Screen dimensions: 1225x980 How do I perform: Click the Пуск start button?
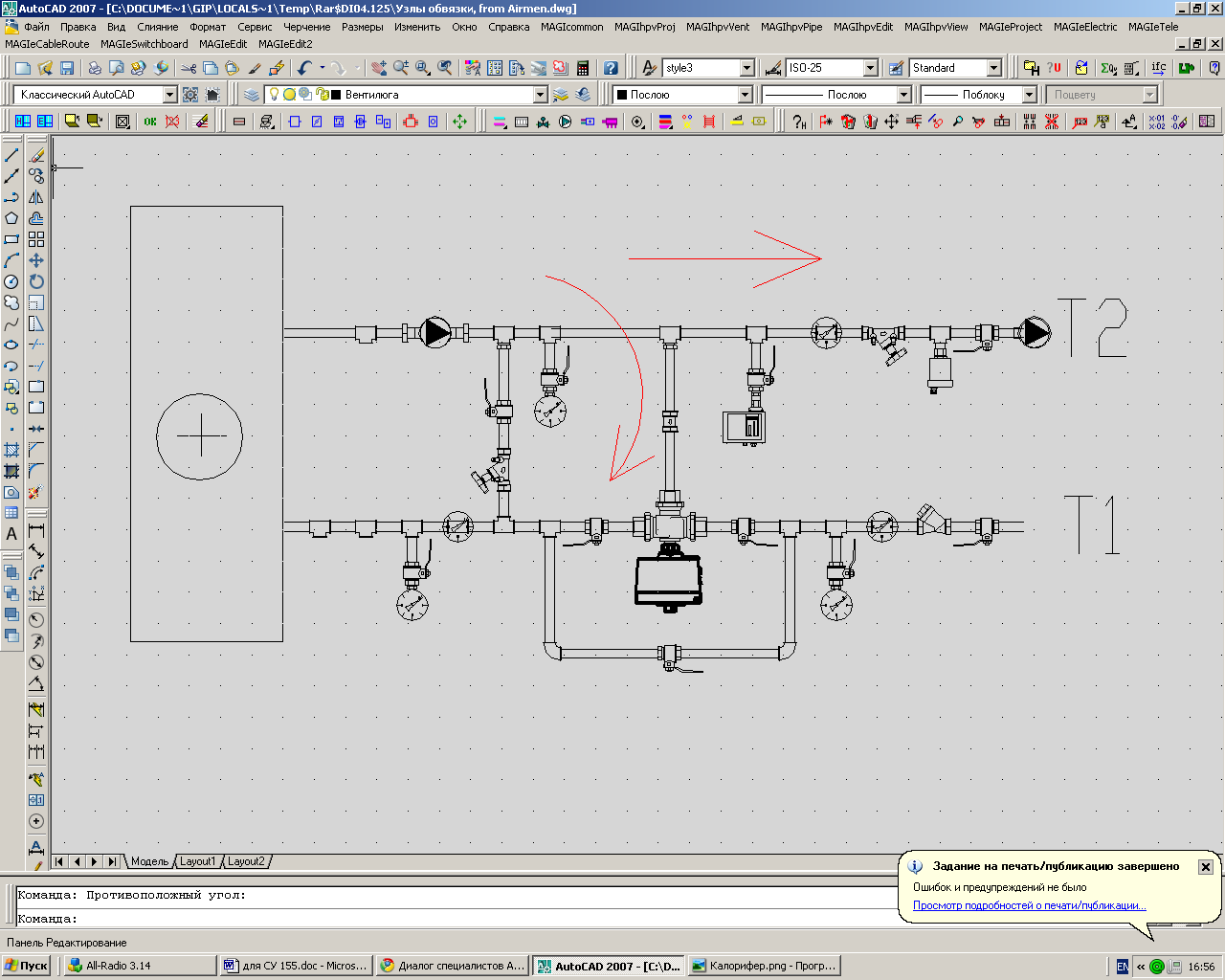click(x=26, y=966)
